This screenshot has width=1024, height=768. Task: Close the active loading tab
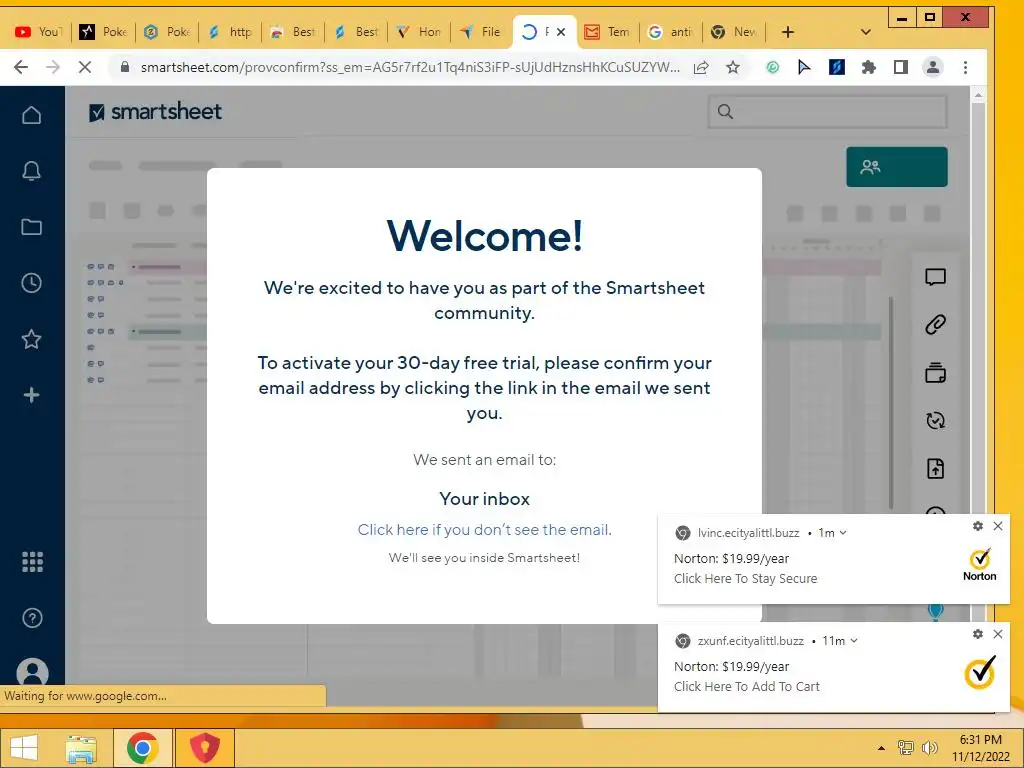(560, 32)
